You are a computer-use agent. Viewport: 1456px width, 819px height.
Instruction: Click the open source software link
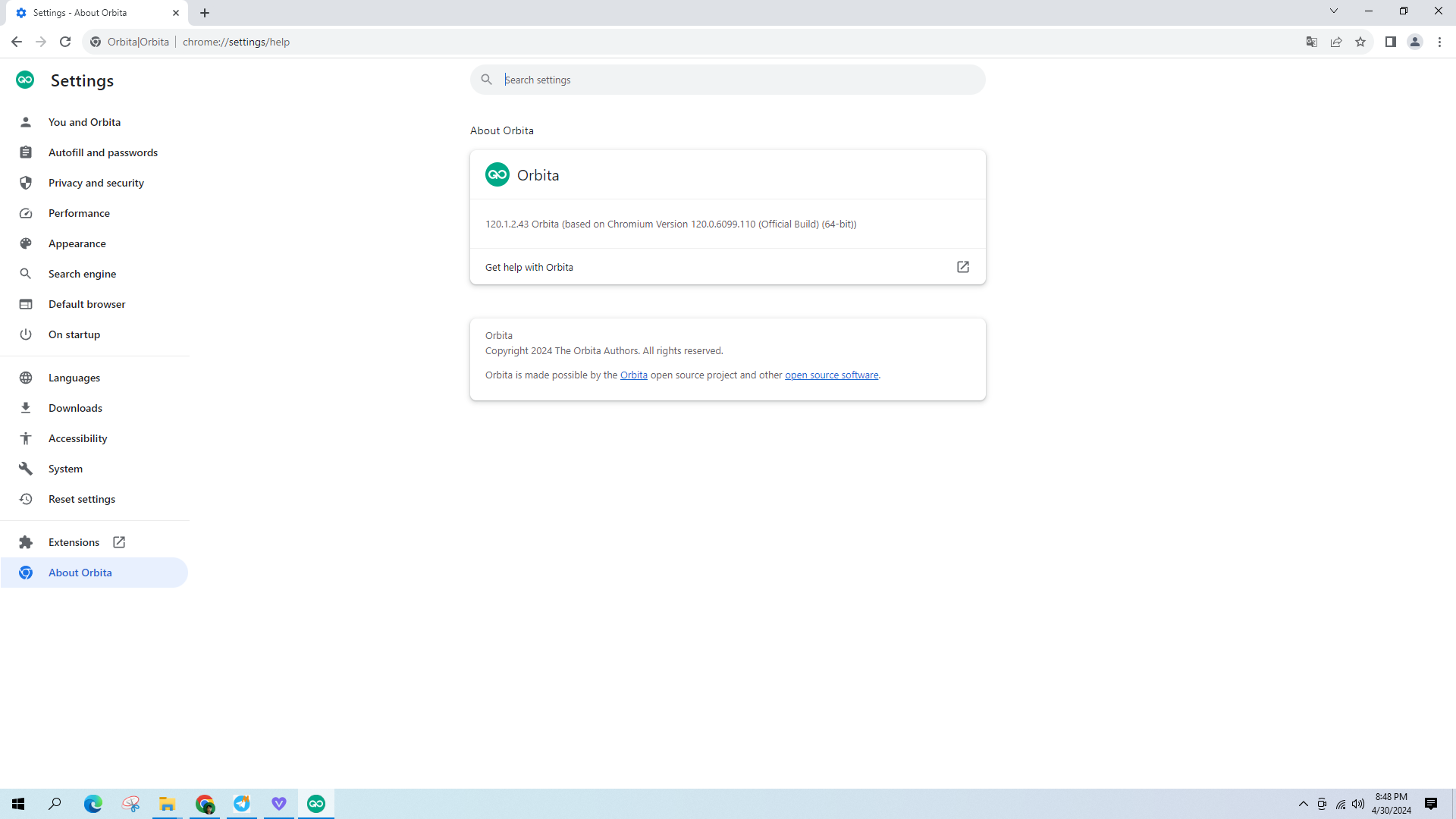[831, 375]
